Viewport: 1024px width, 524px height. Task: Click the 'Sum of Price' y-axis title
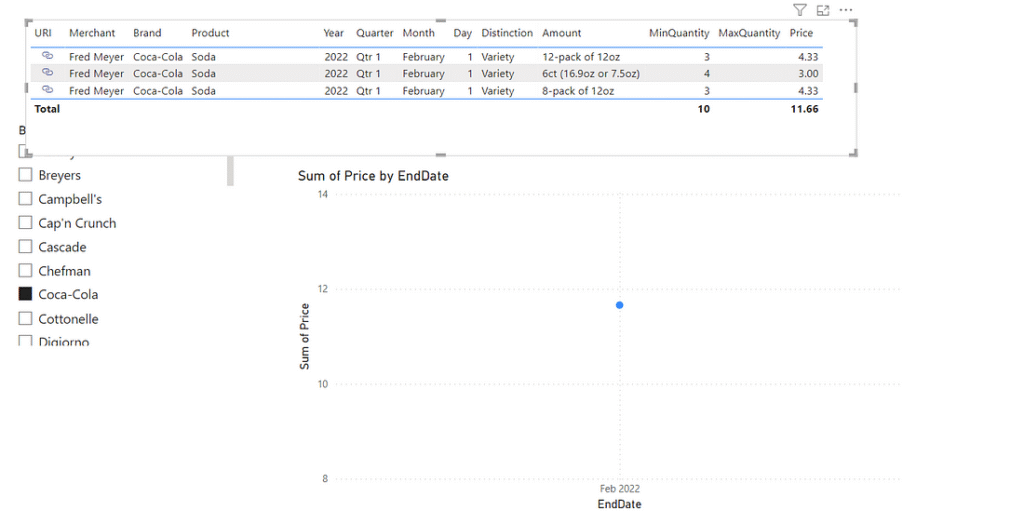(x=304, y=336)
